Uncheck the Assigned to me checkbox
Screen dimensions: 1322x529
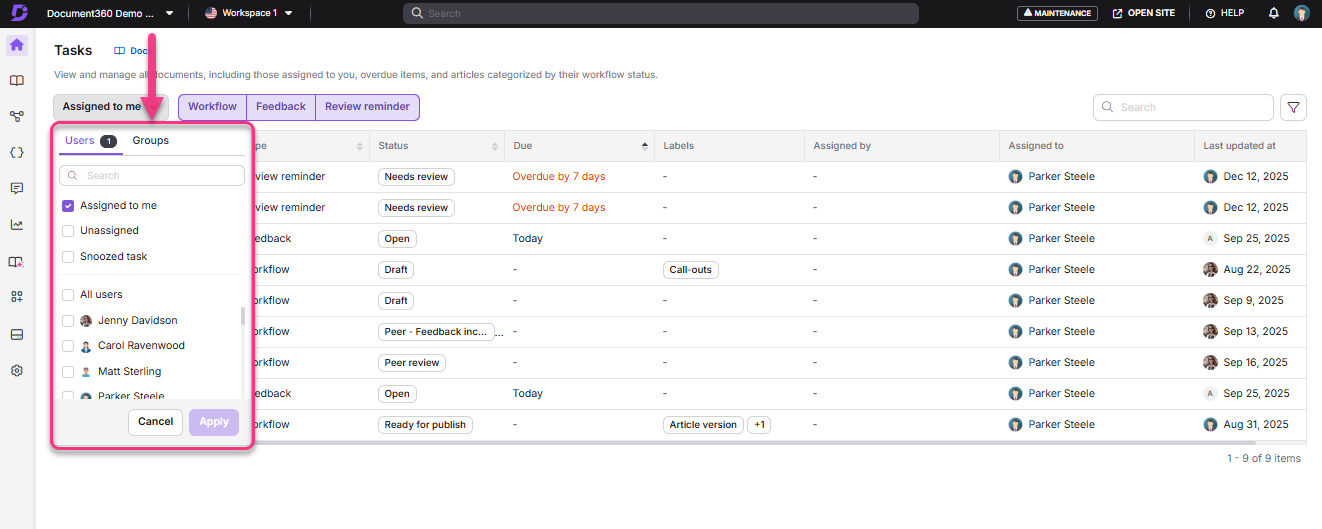click(68, 205)
